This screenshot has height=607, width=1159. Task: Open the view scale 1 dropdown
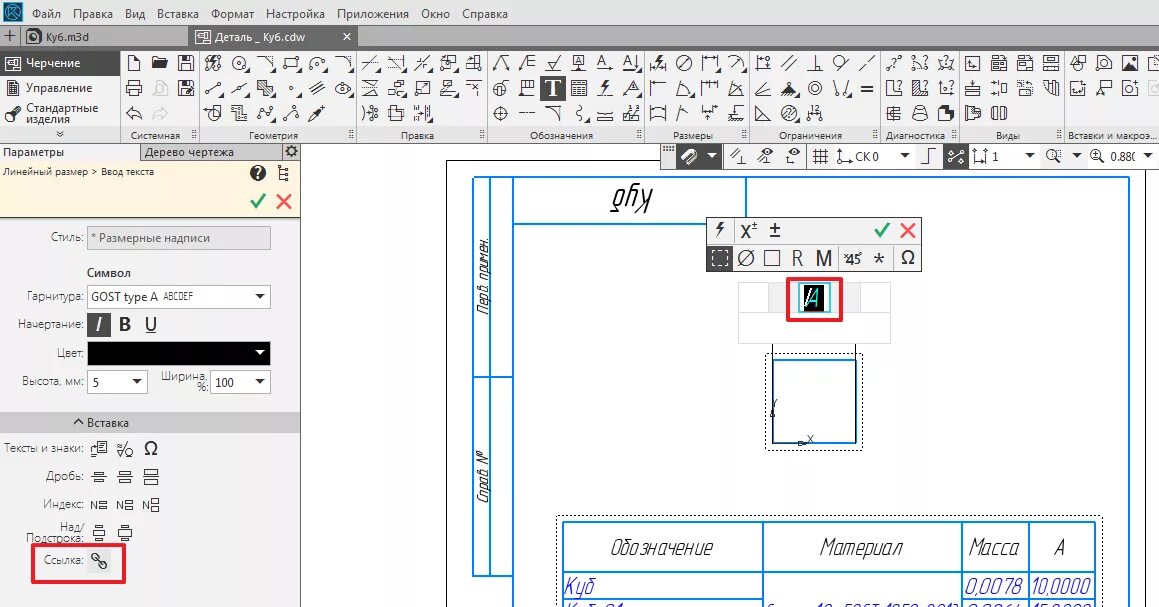point(1030,156)
